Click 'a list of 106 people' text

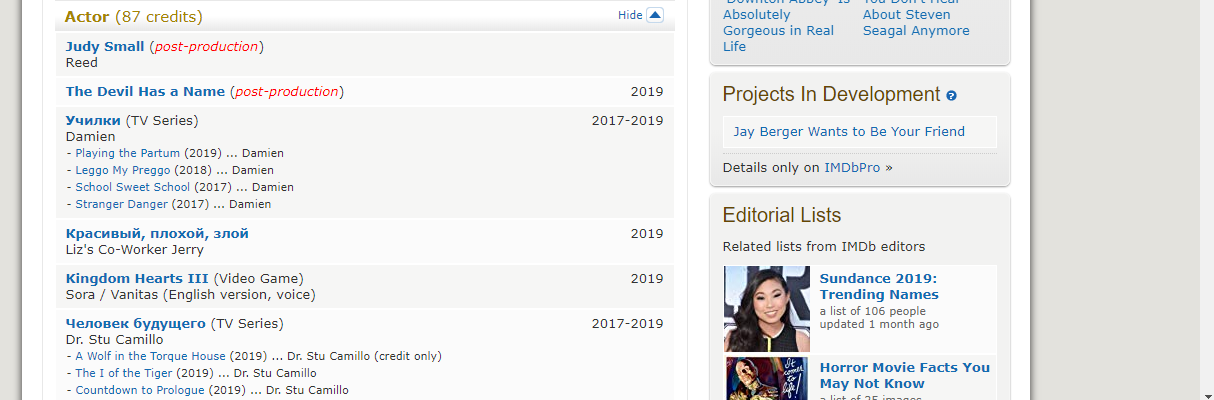click(x=872, y=311)
